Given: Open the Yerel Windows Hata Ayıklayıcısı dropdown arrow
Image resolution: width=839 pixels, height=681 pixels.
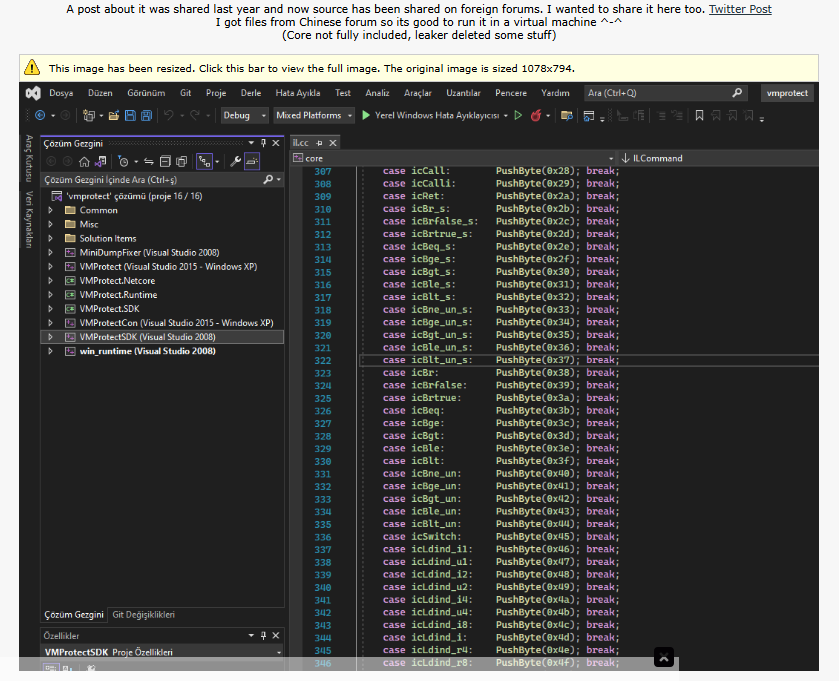Looking at the screenshot, I should pyautogui.click(x=506, y=116).
